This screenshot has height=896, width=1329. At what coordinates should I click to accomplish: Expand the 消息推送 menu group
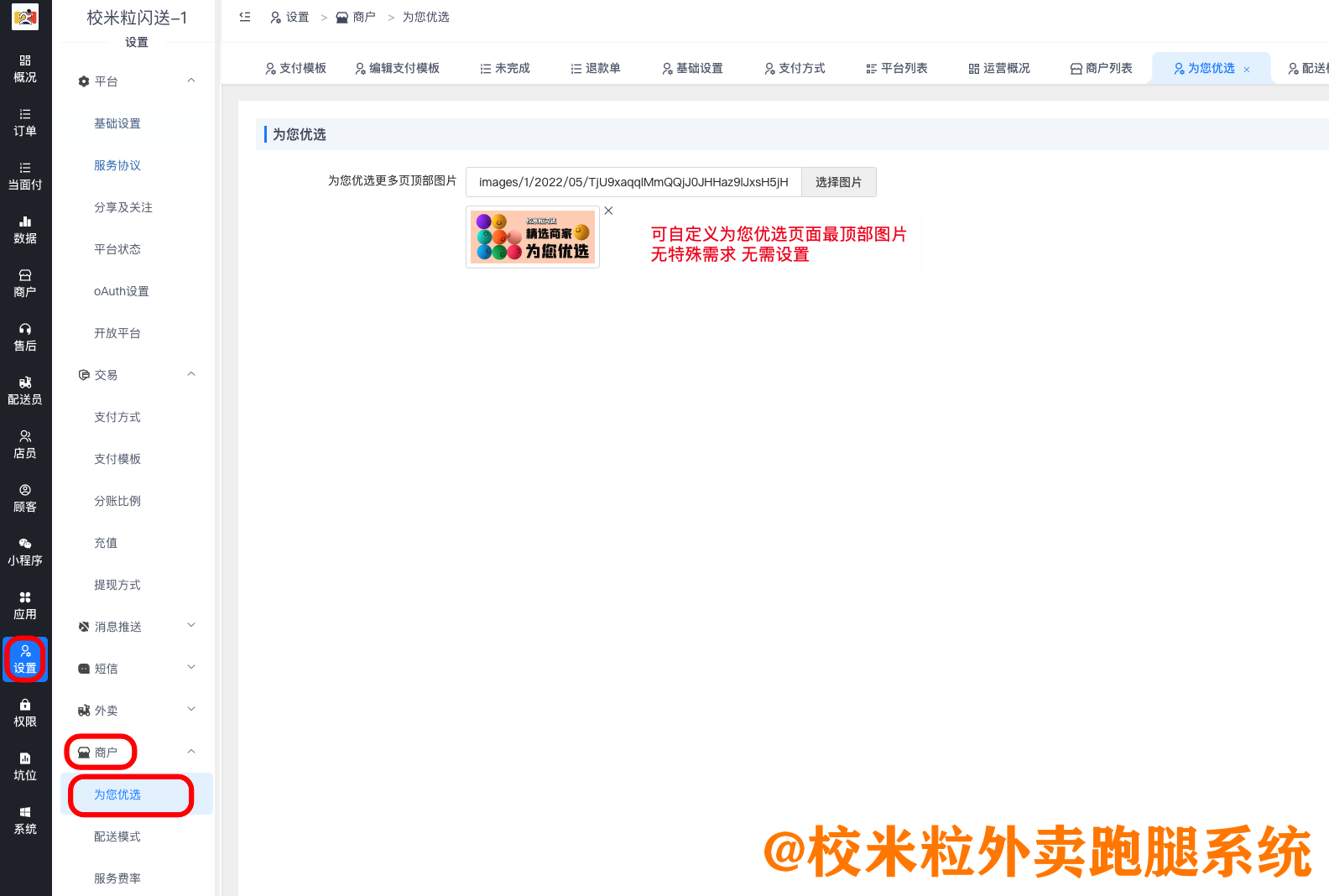tap(191, 626)
